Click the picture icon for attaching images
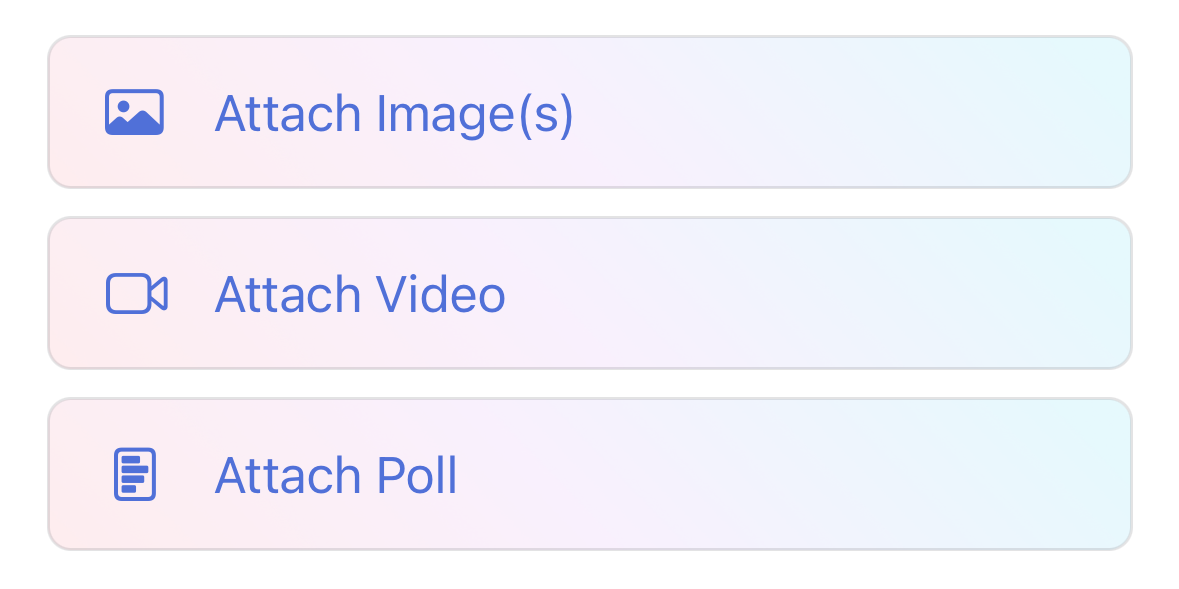This screenshot has width=1179, height=589. 134,113
